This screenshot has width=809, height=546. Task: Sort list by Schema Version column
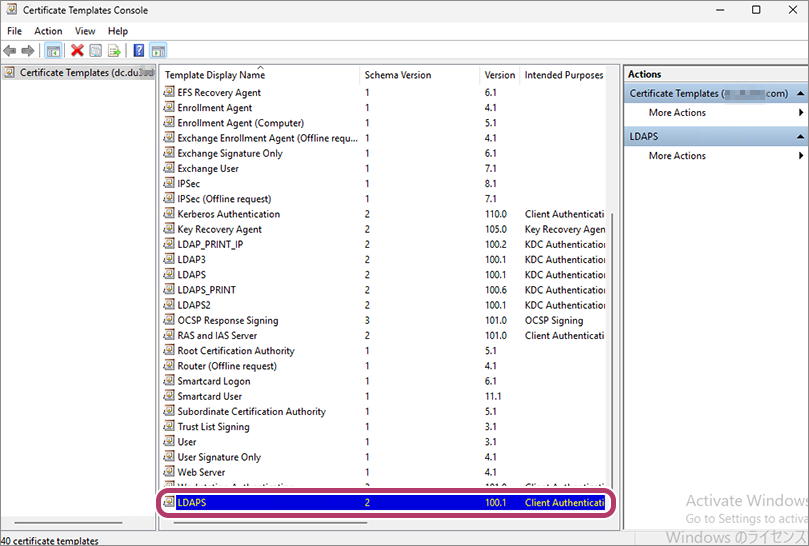pos(397,75)
